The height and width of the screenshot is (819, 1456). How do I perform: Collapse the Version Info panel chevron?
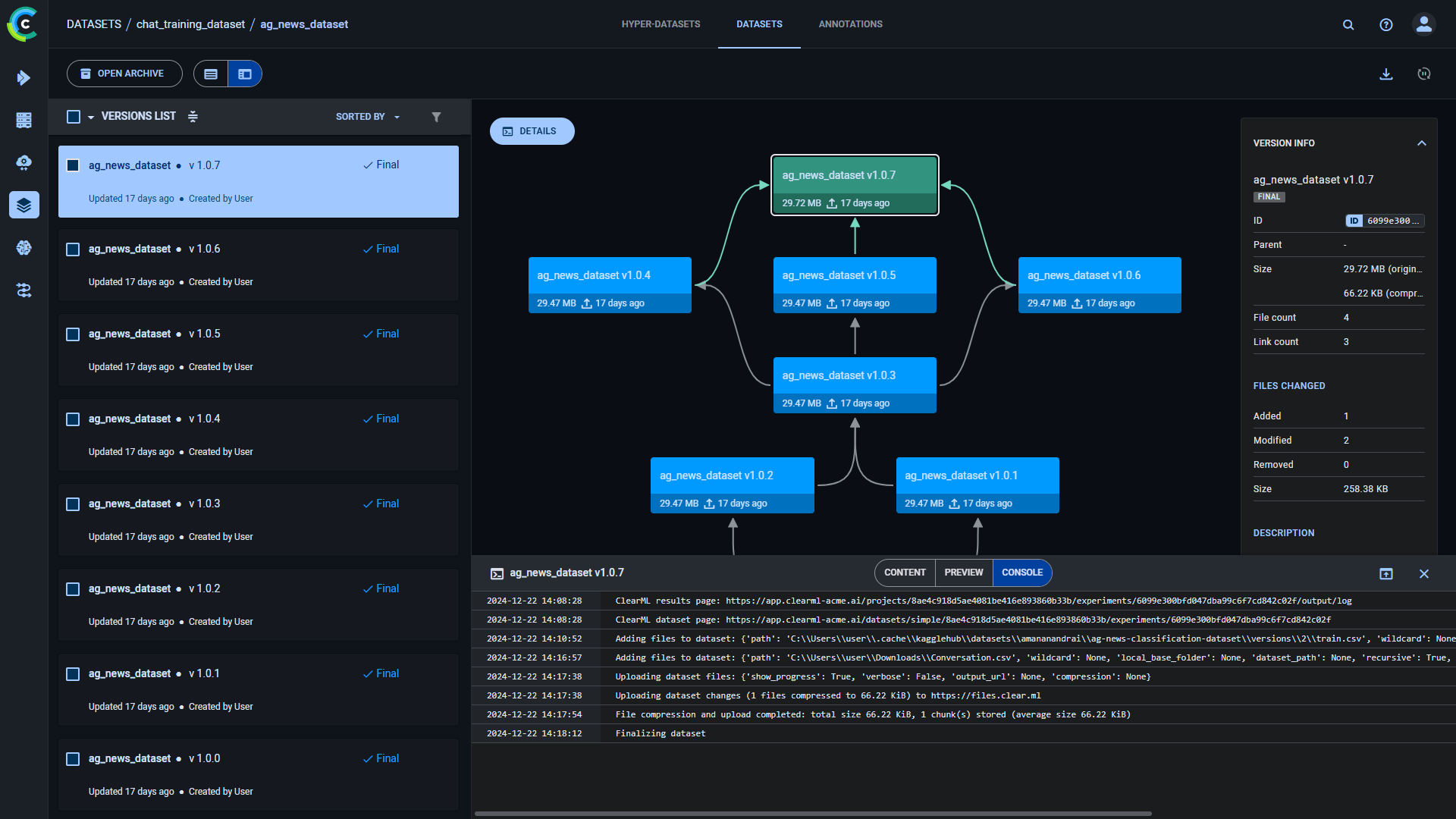click(1421, 143)
